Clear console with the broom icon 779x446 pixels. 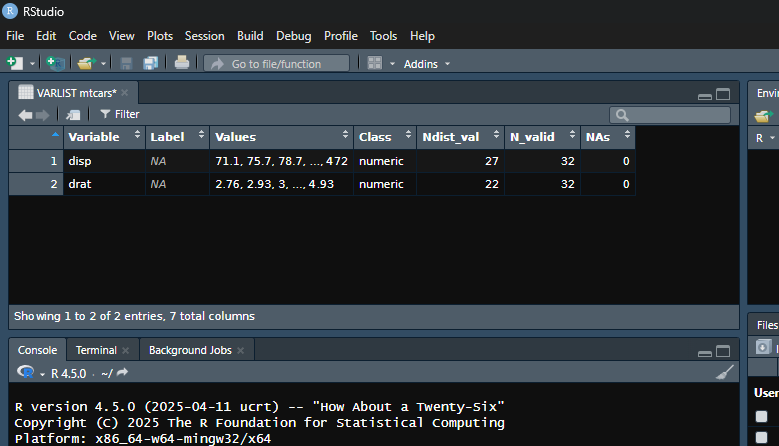(725, 373)
